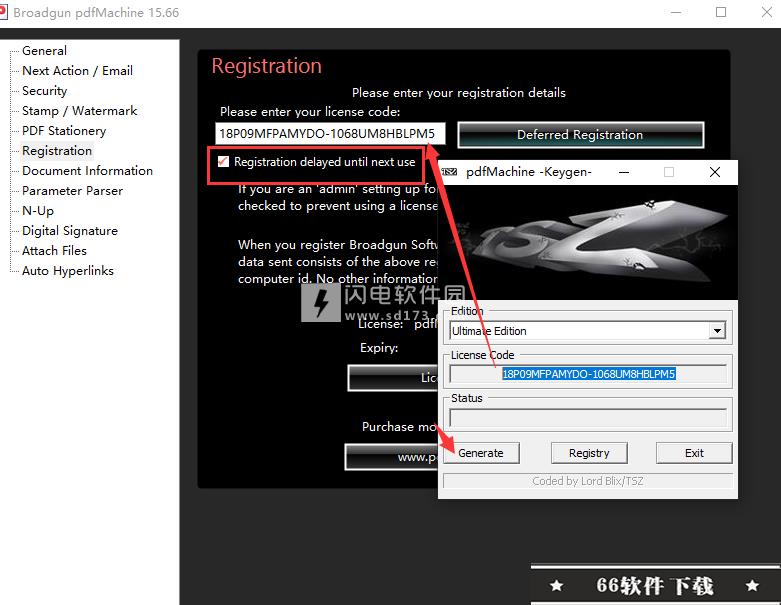Minimize the Broadgun pdfMachine window
The image size is (781, 605).
676,12
